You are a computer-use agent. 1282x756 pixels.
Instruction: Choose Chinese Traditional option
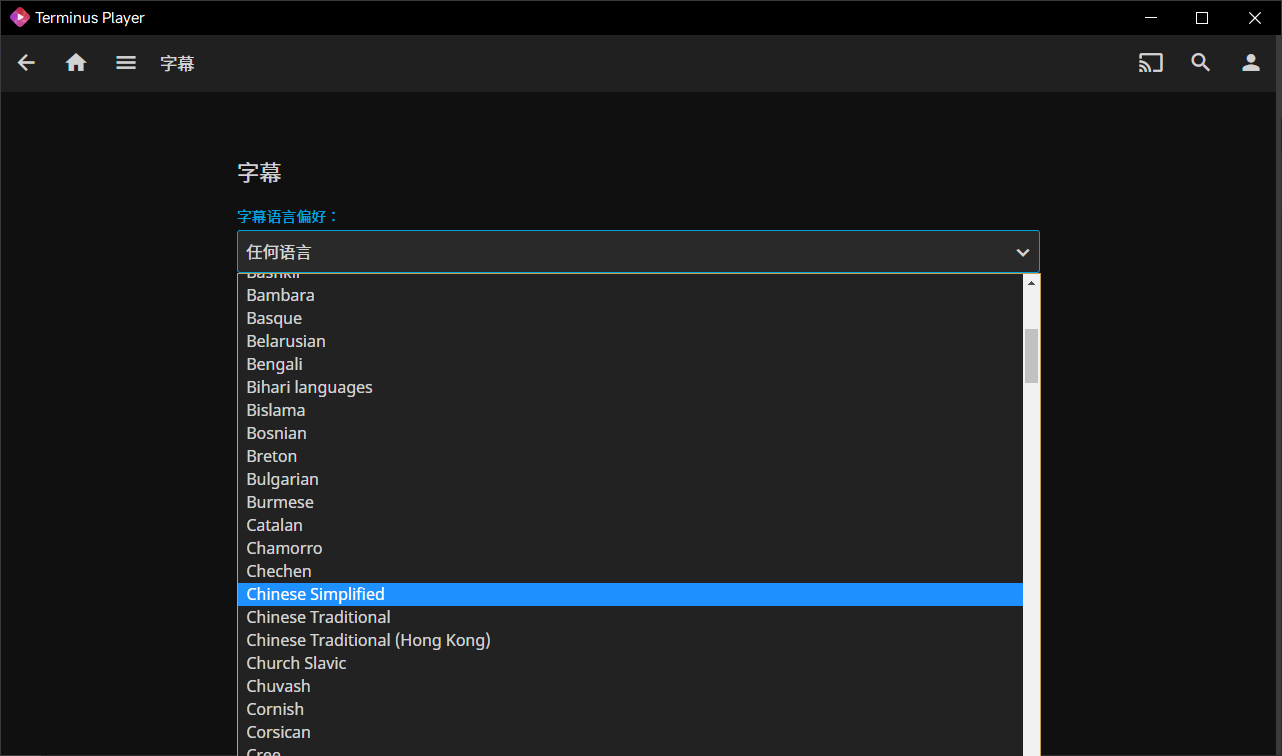tap(318, 617)
